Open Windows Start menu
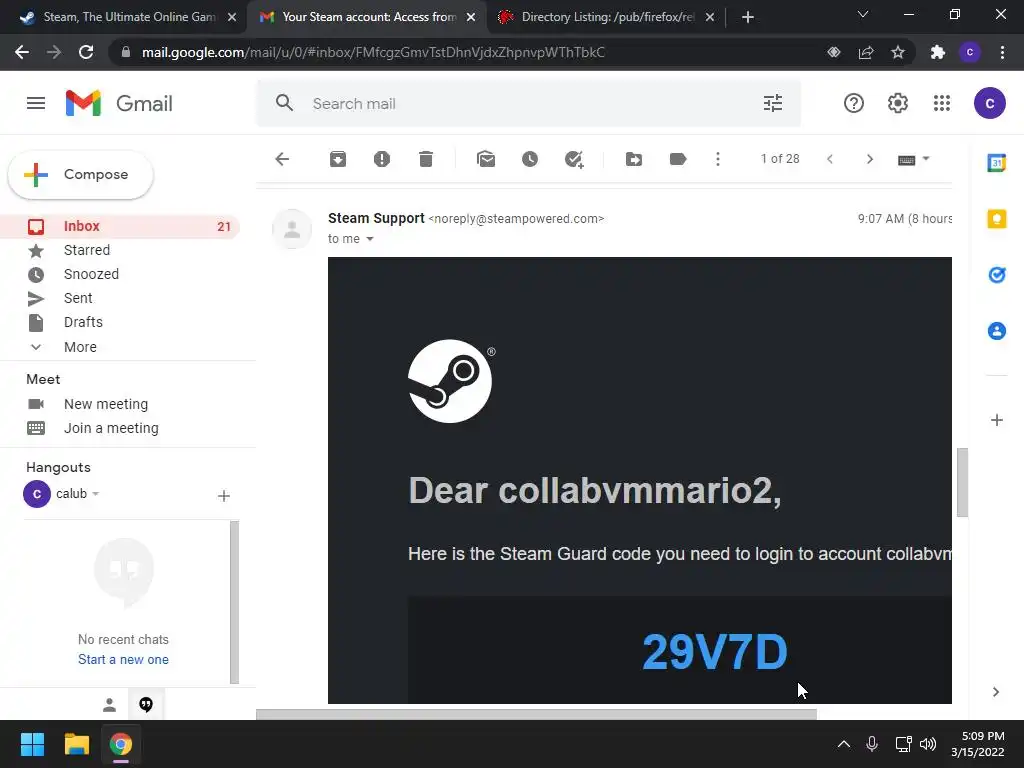 point(32,744)
